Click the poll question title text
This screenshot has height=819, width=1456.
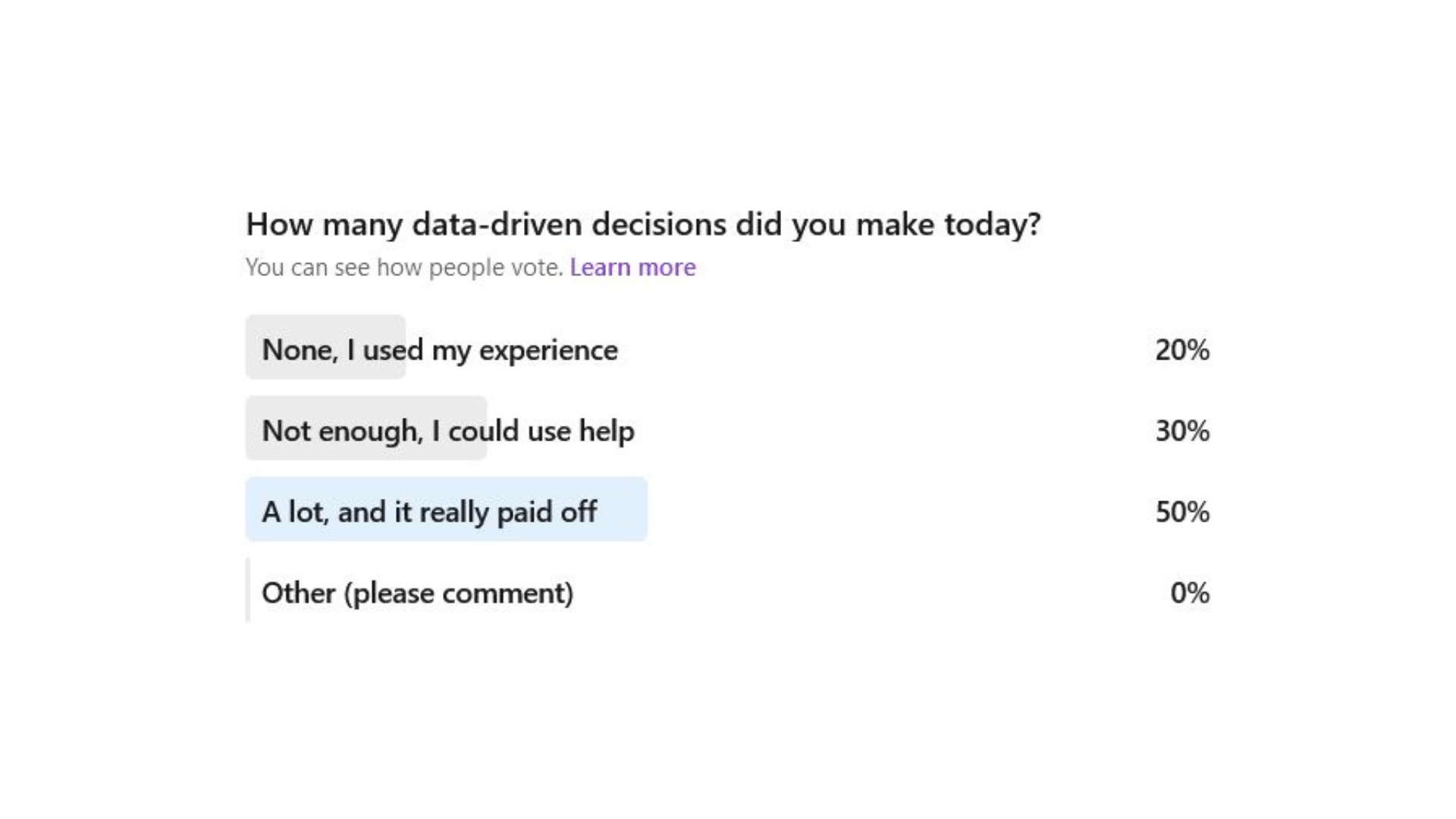(x=645, y=224)
